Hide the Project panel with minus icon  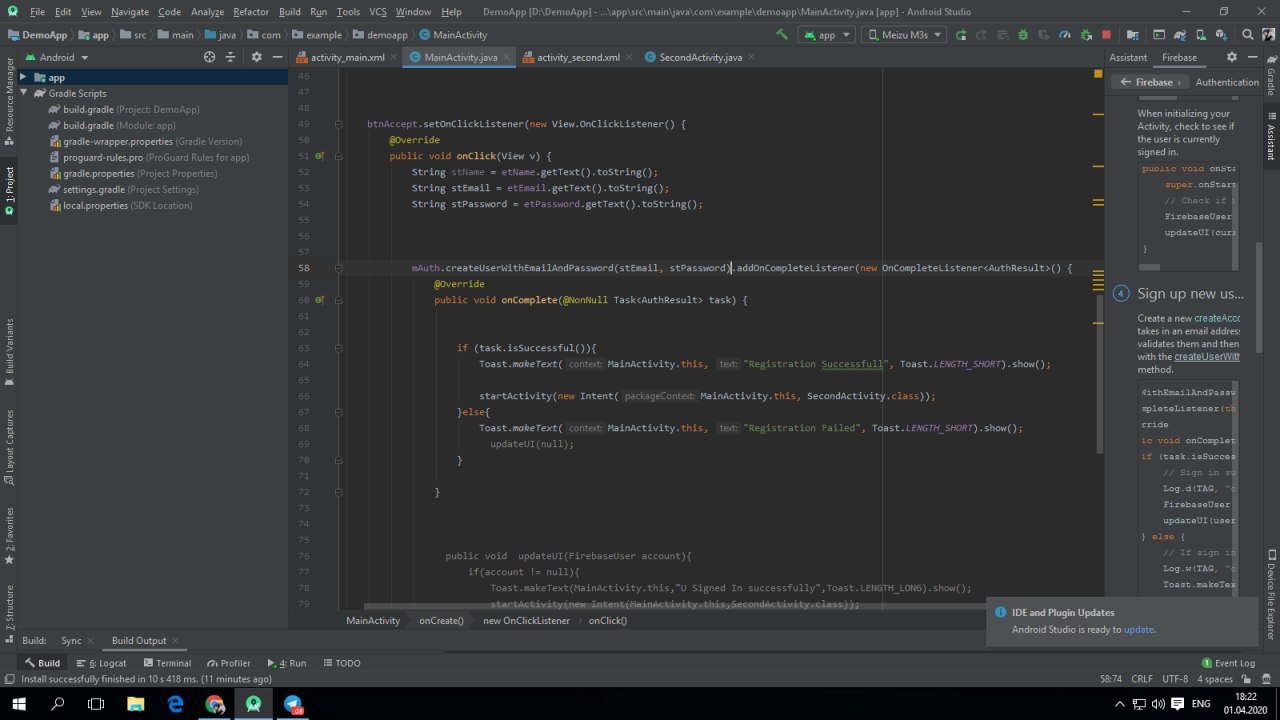(278, 57)
